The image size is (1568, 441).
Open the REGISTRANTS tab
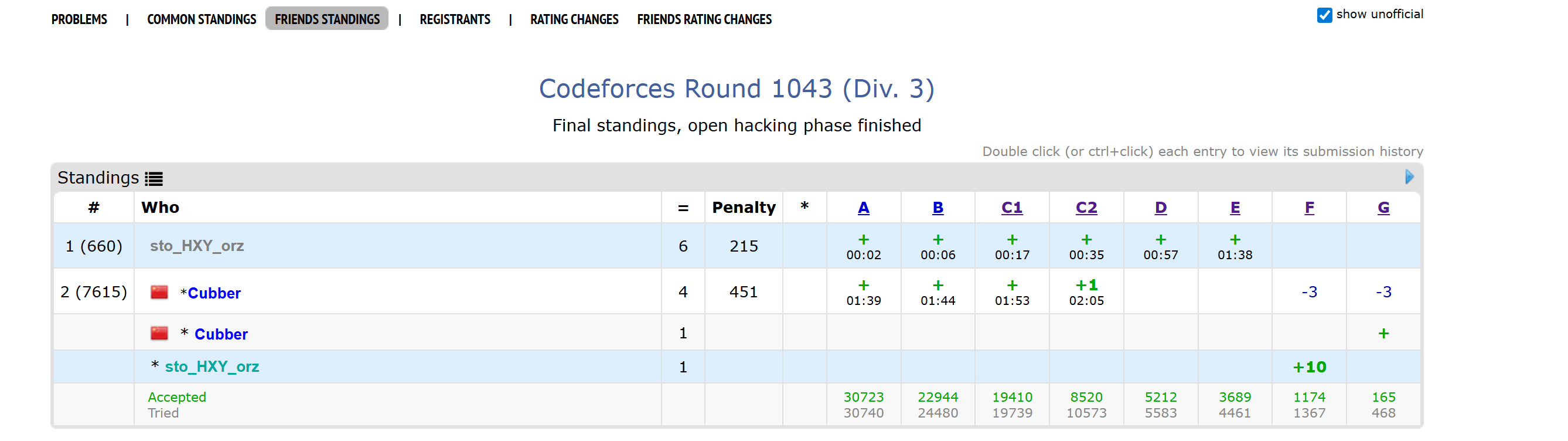[455, 19]
